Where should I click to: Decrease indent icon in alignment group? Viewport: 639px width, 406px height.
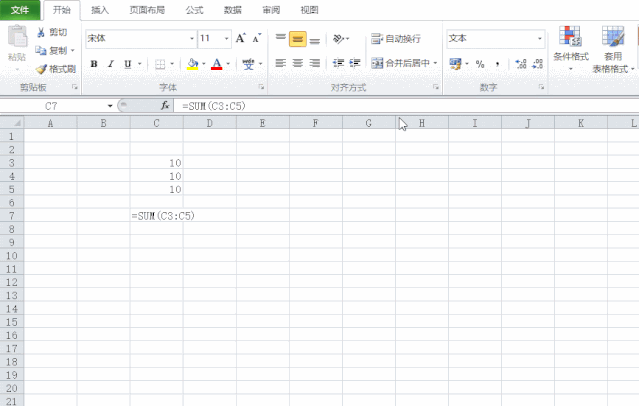[338, 63]
